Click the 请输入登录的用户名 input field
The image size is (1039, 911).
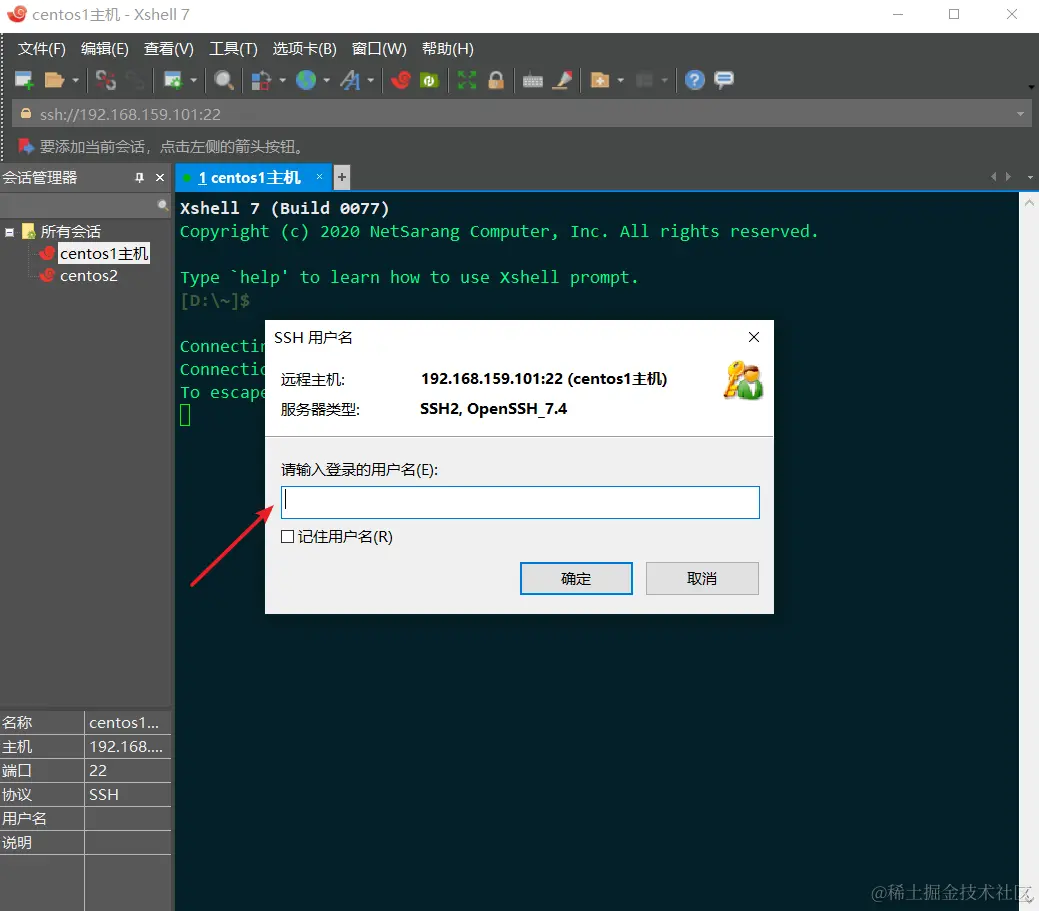tap(520, 502)
